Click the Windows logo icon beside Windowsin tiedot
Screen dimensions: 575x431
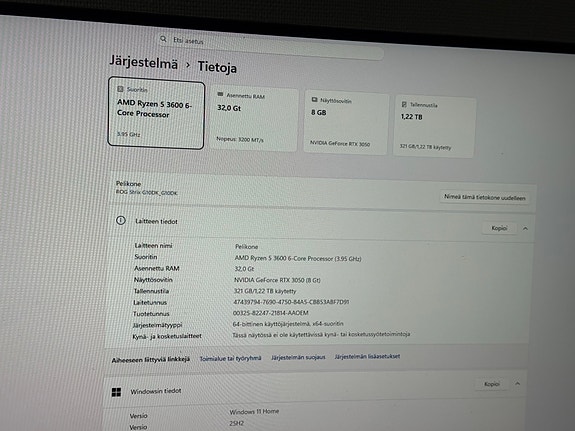point(116,392)
